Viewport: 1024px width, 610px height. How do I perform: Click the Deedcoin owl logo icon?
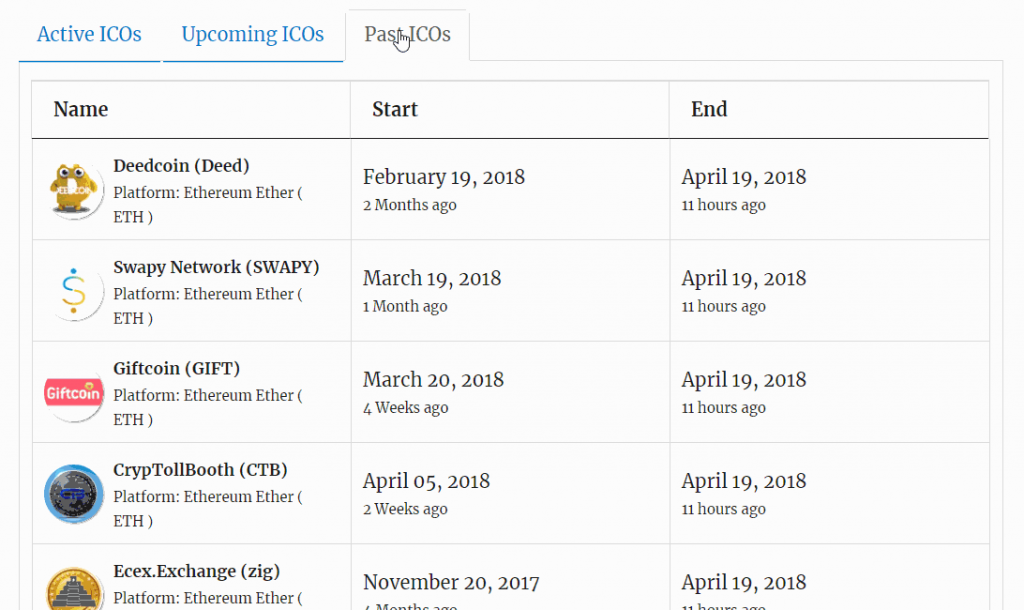(74, 189)
